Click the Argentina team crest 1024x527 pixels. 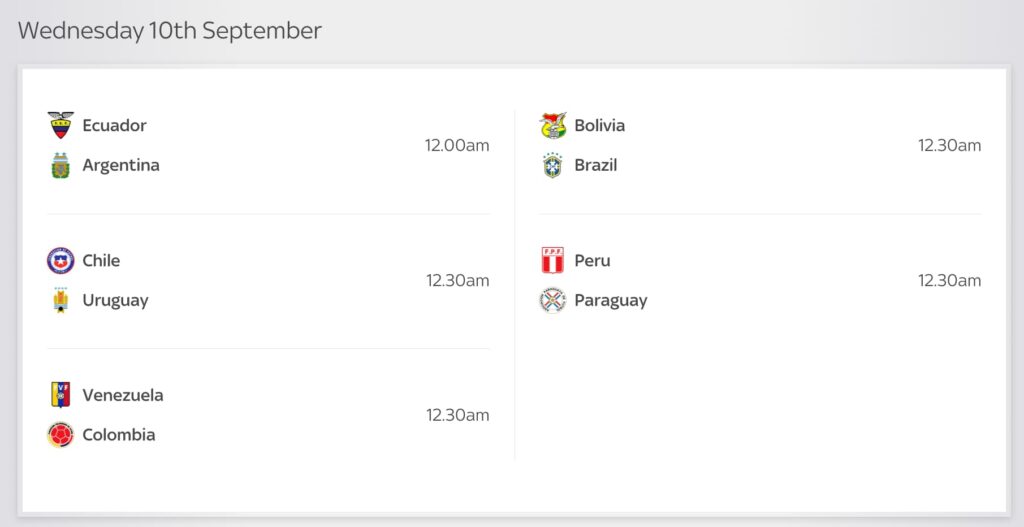click(x=61, y=166)
